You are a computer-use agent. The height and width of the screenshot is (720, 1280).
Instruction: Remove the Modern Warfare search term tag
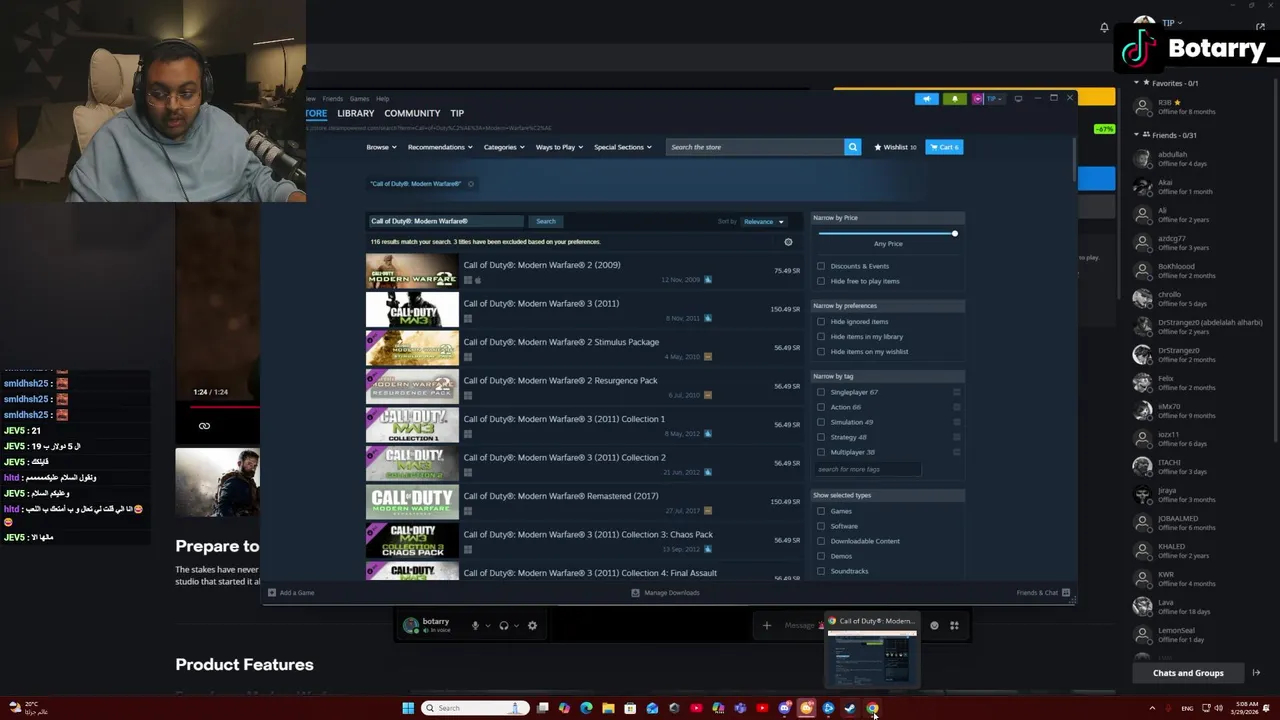coord(471,184)
